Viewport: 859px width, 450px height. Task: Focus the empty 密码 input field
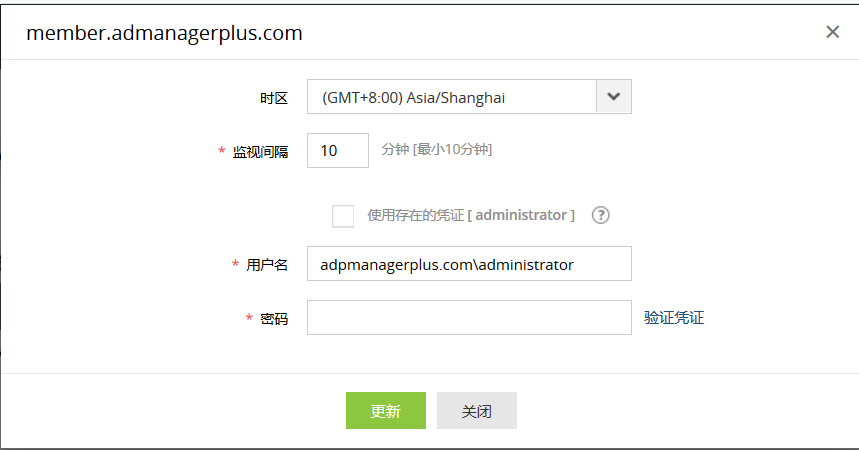[469, 318]
